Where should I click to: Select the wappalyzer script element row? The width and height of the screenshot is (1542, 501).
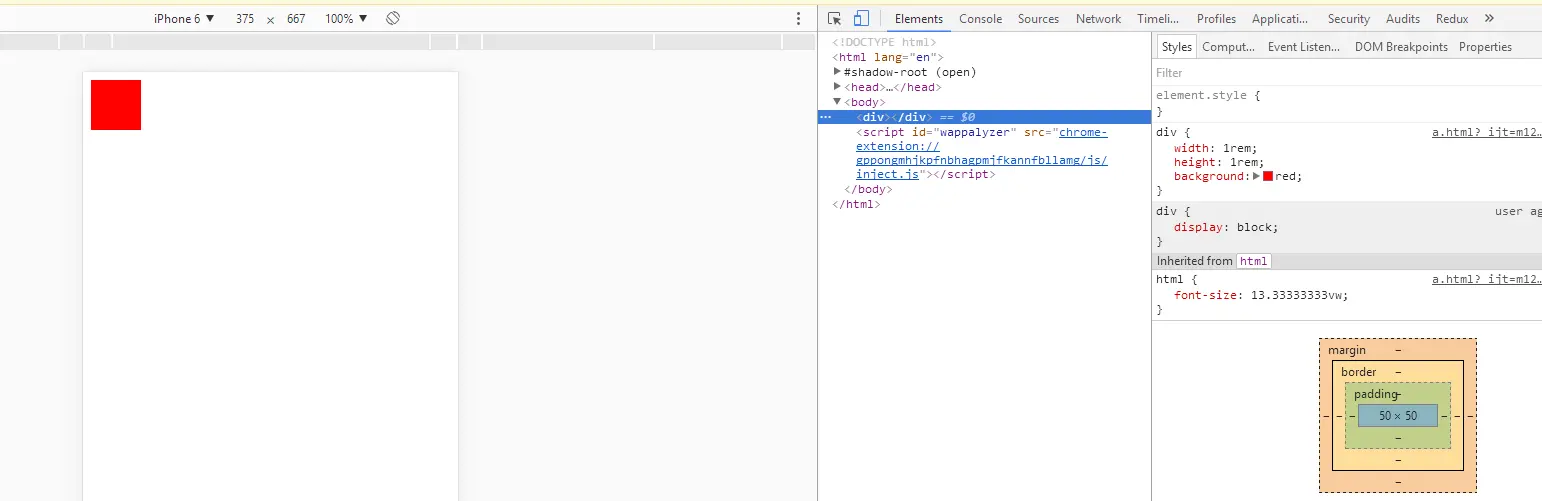point(982,153)
